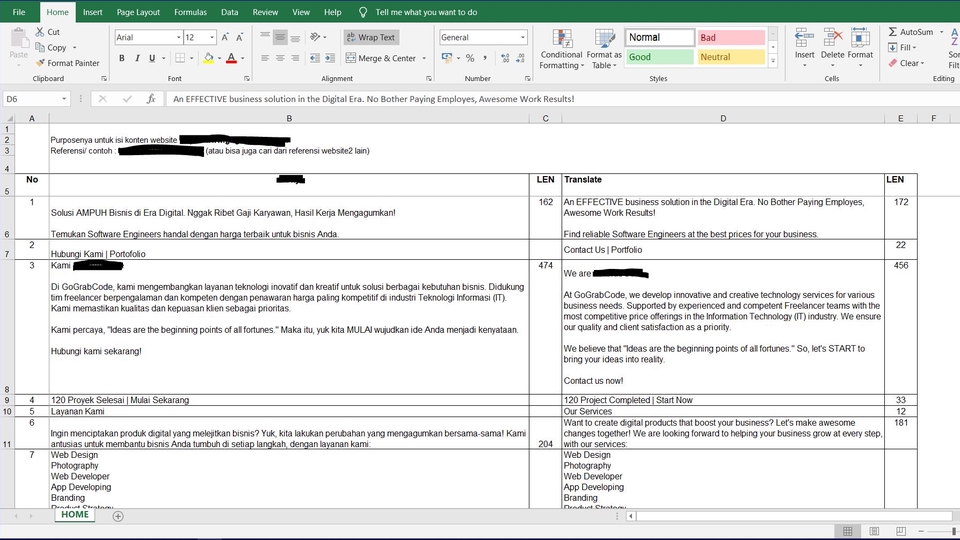Image resolution: width=960 pixels, height=540 pixels.
Task: Select the HOME sheet tab
Action: (75, 515)
